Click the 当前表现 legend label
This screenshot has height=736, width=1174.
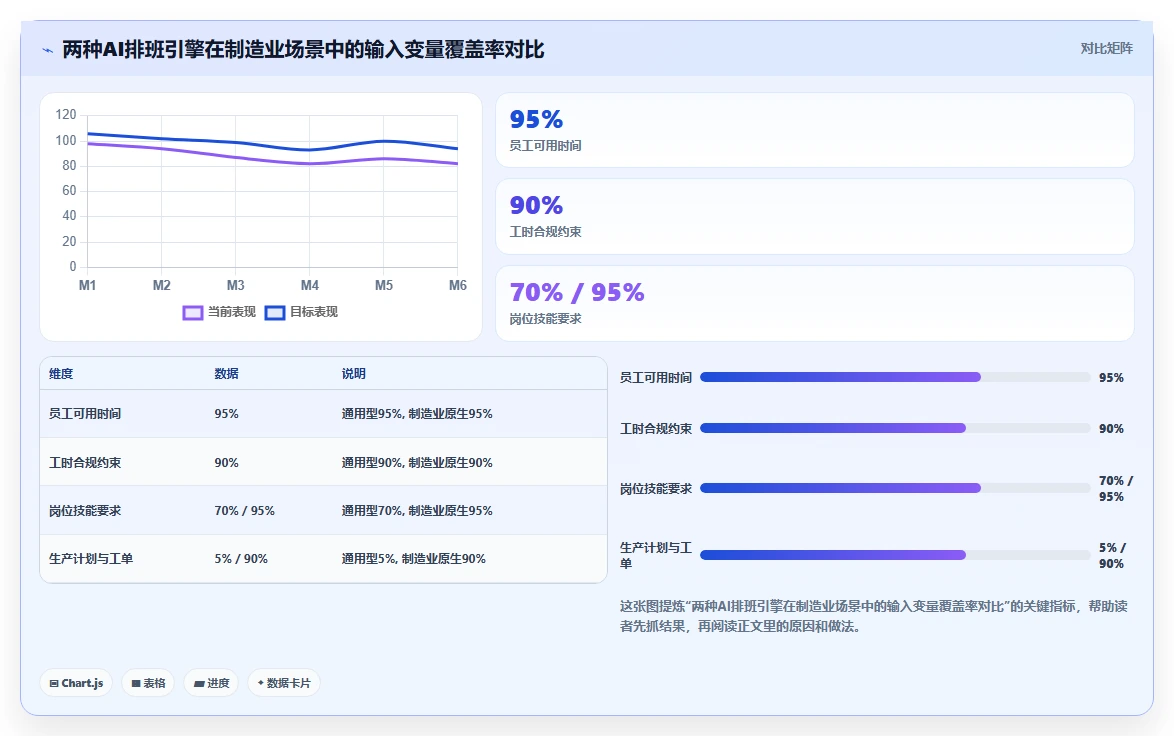point(231,311)
